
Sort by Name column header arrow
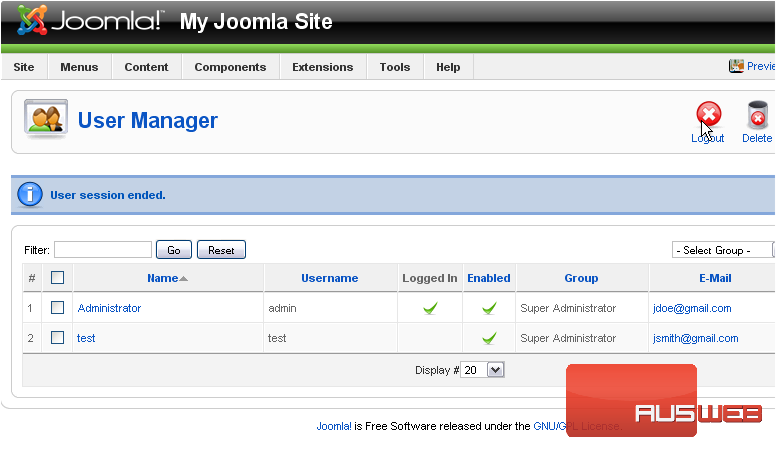click(184, 279)
